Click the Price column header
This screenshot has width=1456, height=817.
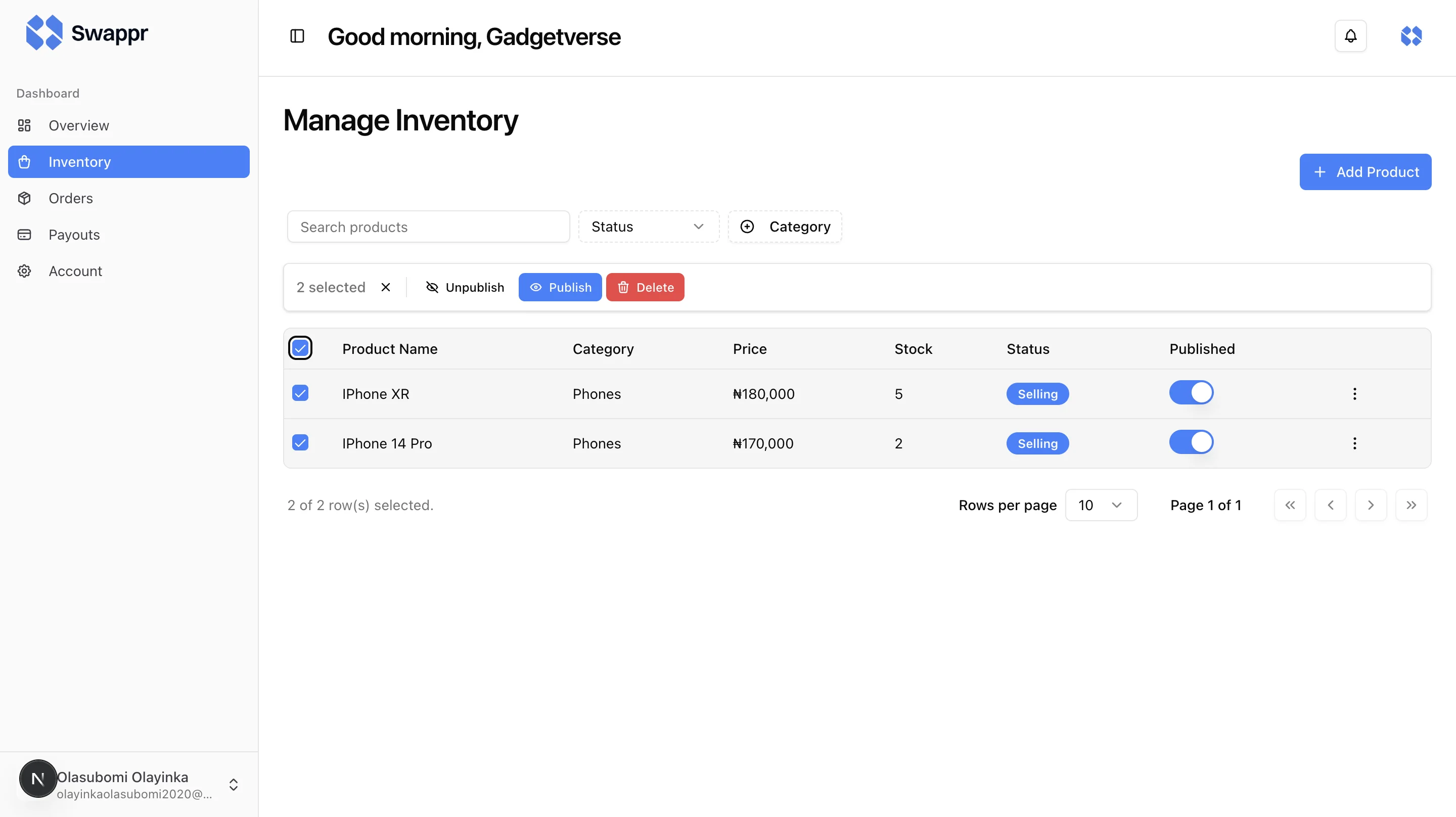click(x=749, y=349)
